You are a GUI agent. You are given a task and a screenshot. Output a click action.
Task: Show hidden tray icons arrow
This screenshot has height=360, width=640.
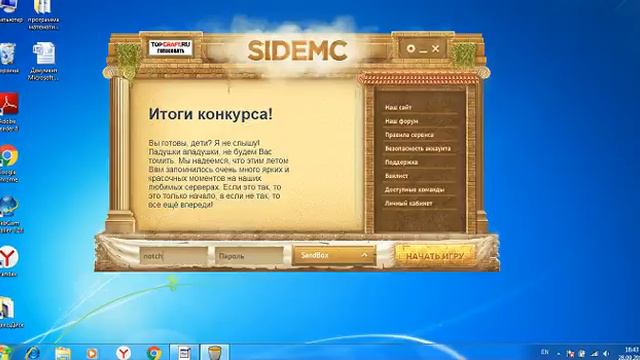(558, 354)
